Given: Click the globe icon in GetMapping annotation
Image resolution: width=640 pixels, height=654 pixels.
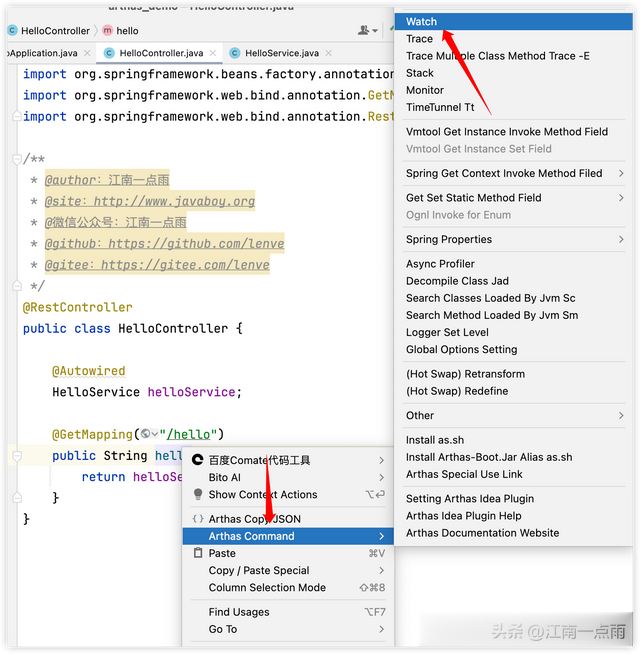Looking at the screenshot, I should click(145, 434).
